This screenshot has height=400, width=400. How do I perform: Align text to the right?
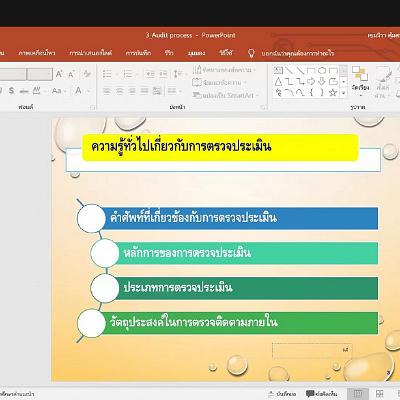[132, 90]
